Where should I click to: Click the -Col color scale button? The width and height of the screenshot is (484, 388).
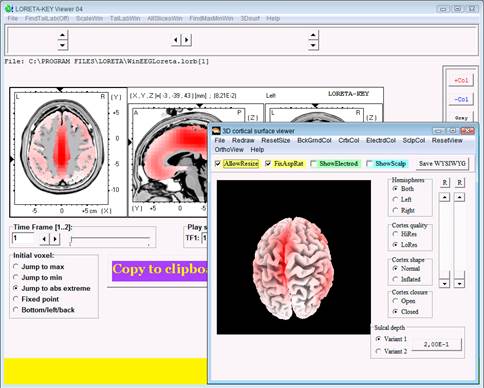(x=461, y=99)
